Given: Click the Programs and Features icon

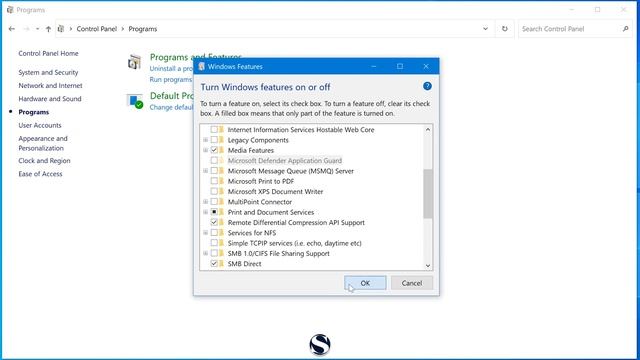Looking at the screenshot, I should [134, 62].
